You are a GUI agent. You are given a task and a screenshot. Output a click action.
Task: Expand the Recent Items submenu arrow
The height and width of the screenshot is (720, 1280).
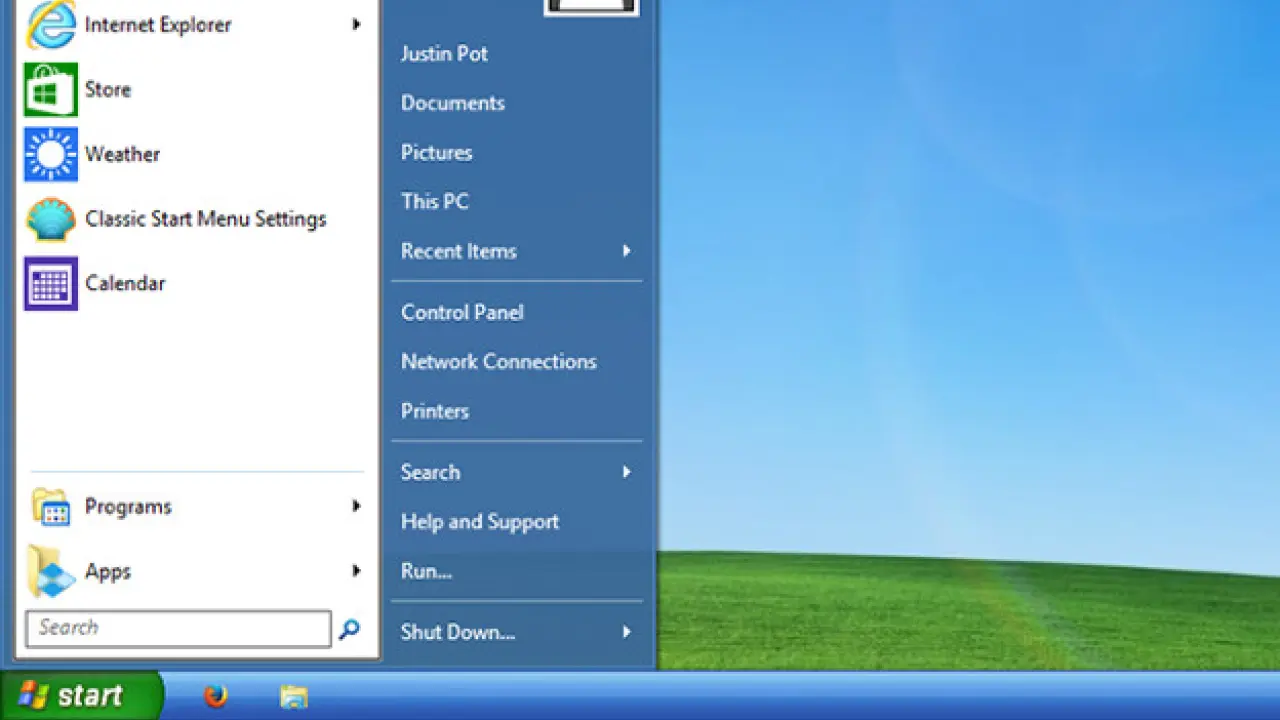627,251
